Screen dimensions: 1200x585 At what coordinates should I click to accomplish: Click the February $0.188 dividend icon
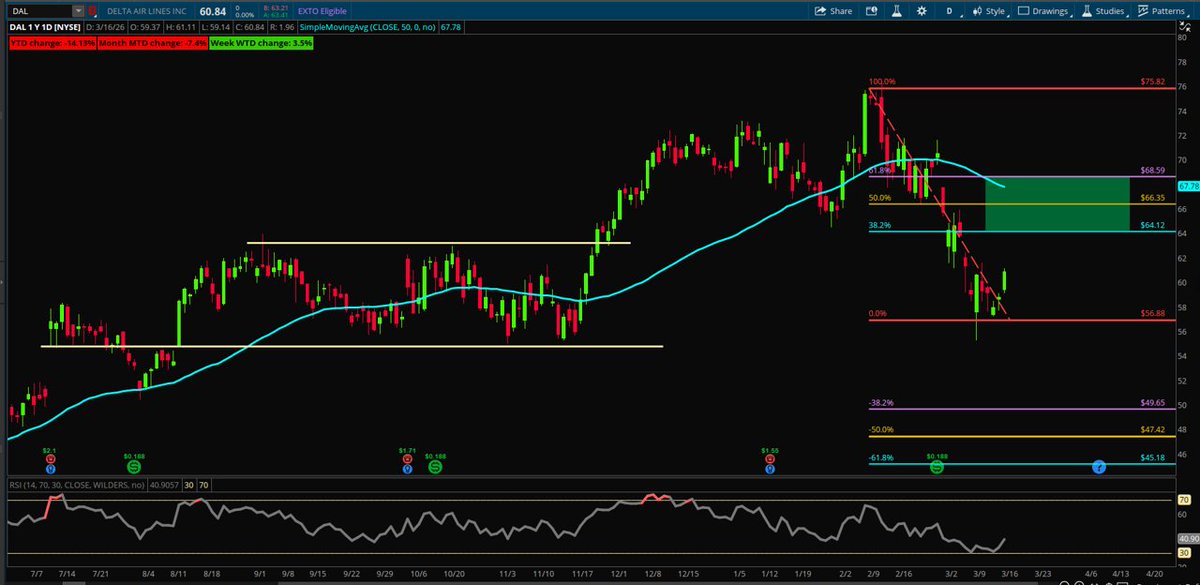point(936,466)
